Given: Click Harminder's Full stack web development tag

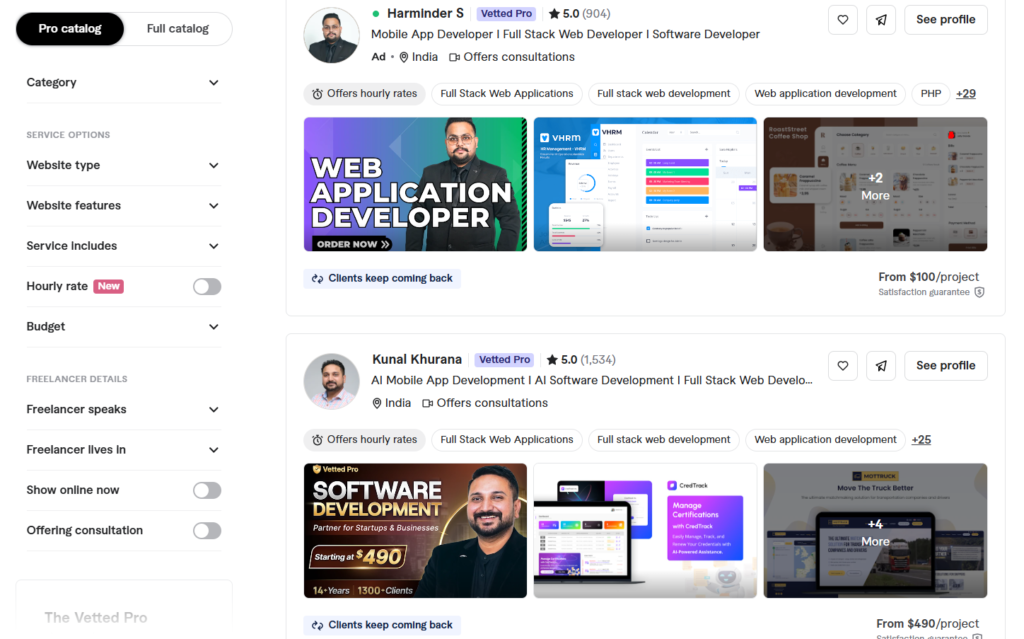Looking at the screenshot, I should pyautogui.click(x=664, y=93).
